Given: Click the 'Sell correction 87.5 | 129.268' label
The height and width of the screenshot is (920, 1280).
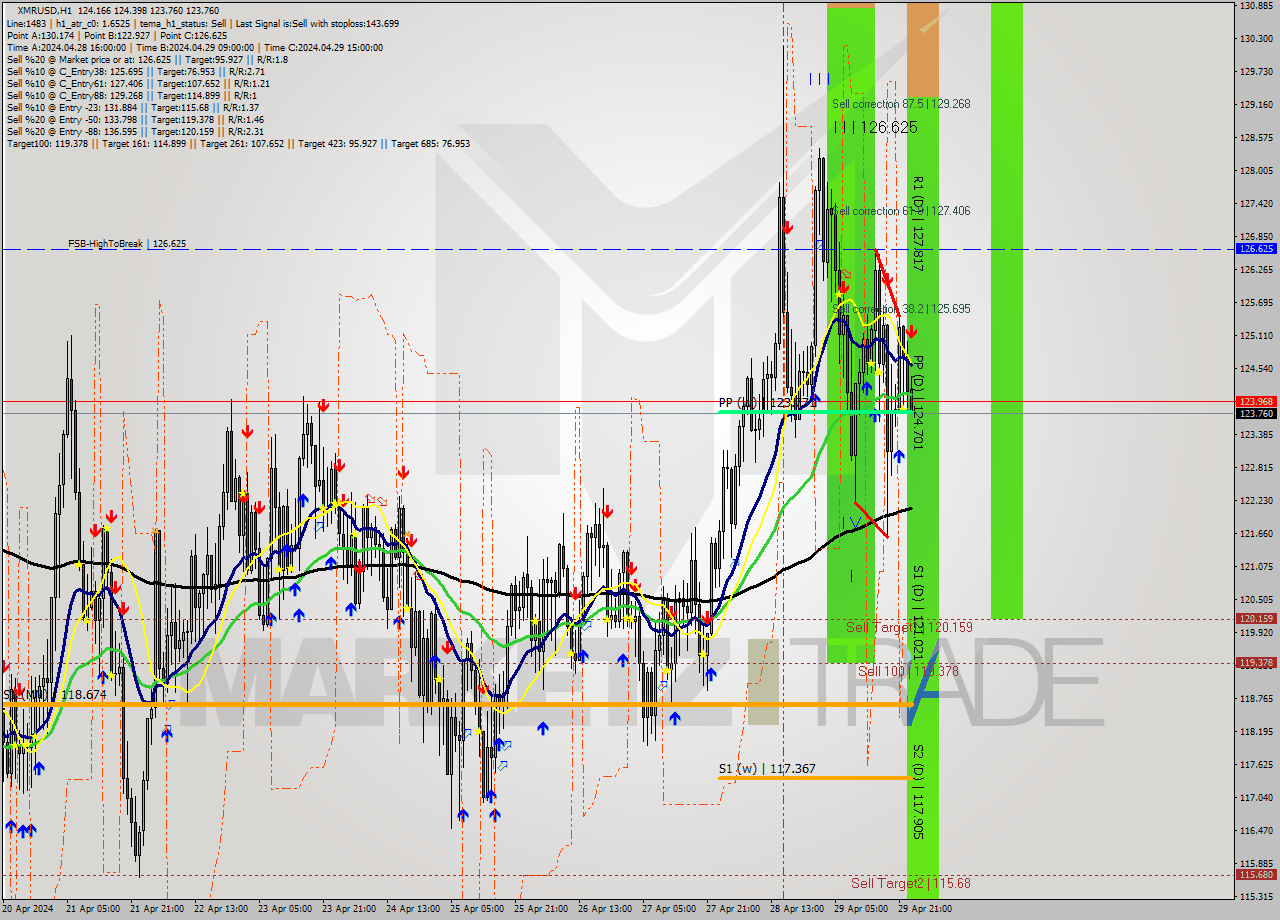Looking at the screenshot, I should pyautogui.click(x=901, y=103).
